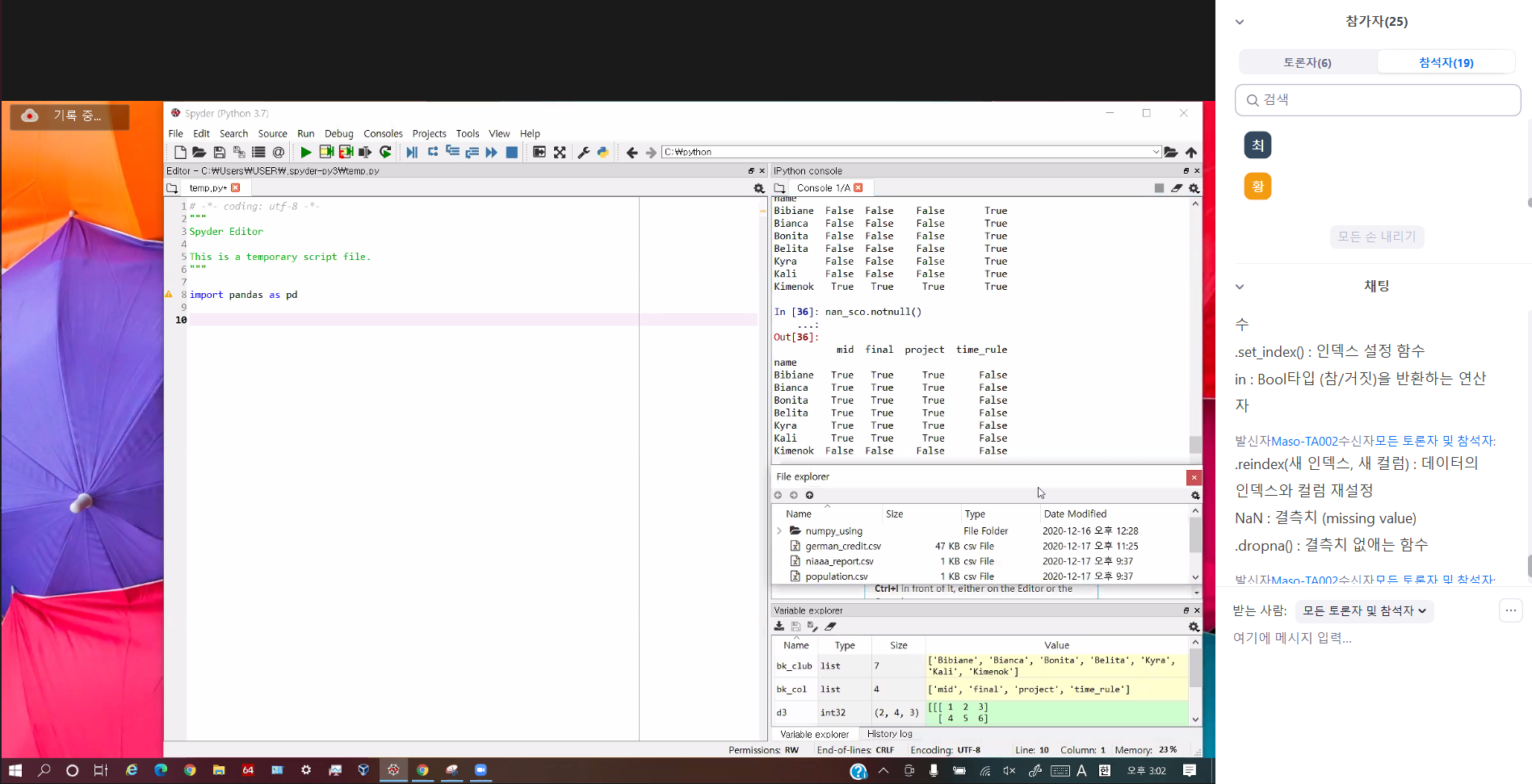Expand the numpy_using folder
Viewport: 1532px width, 784px height.
(x=779, y=531)
